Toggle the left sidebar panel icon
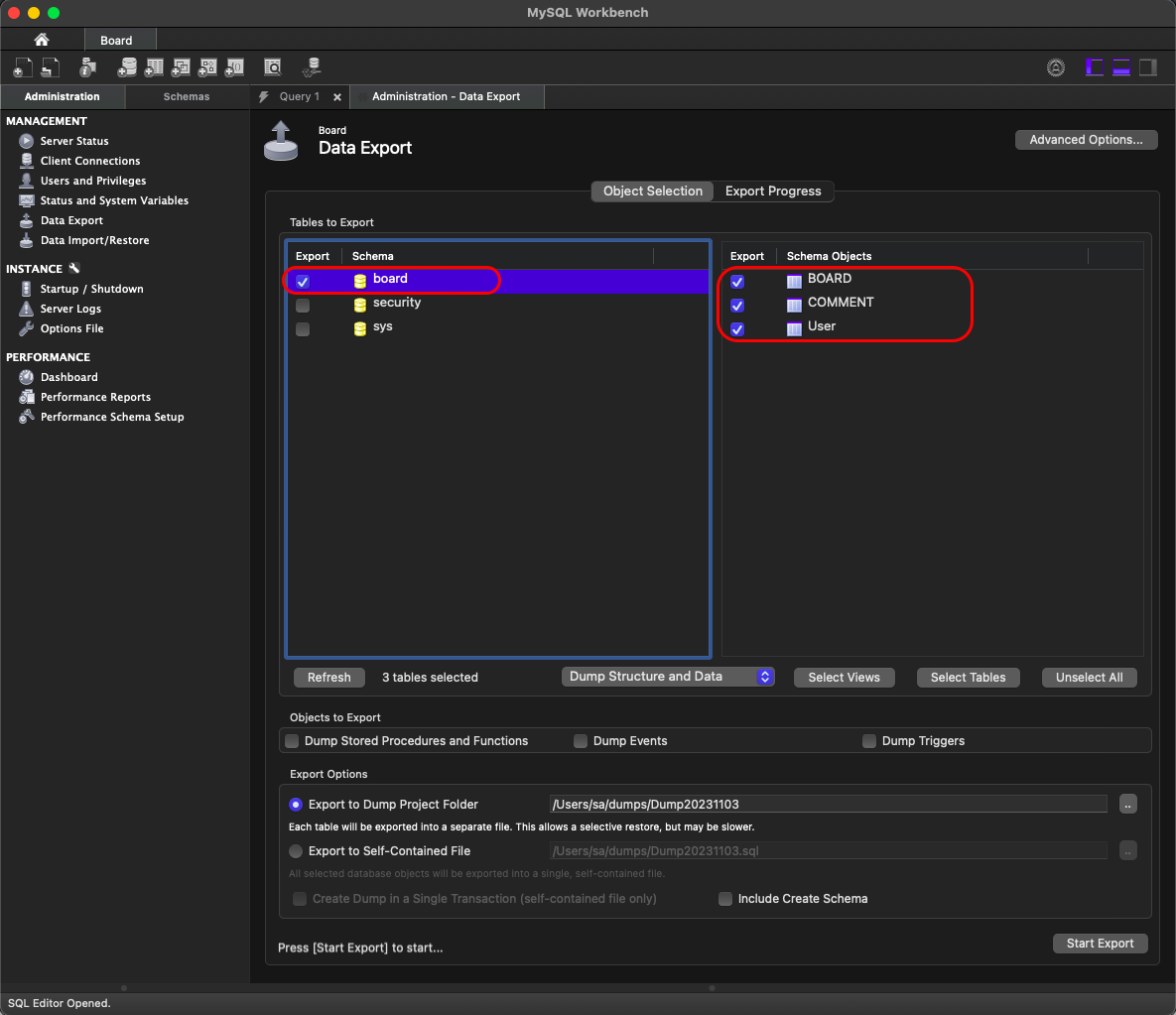 tap(1095, 67)
